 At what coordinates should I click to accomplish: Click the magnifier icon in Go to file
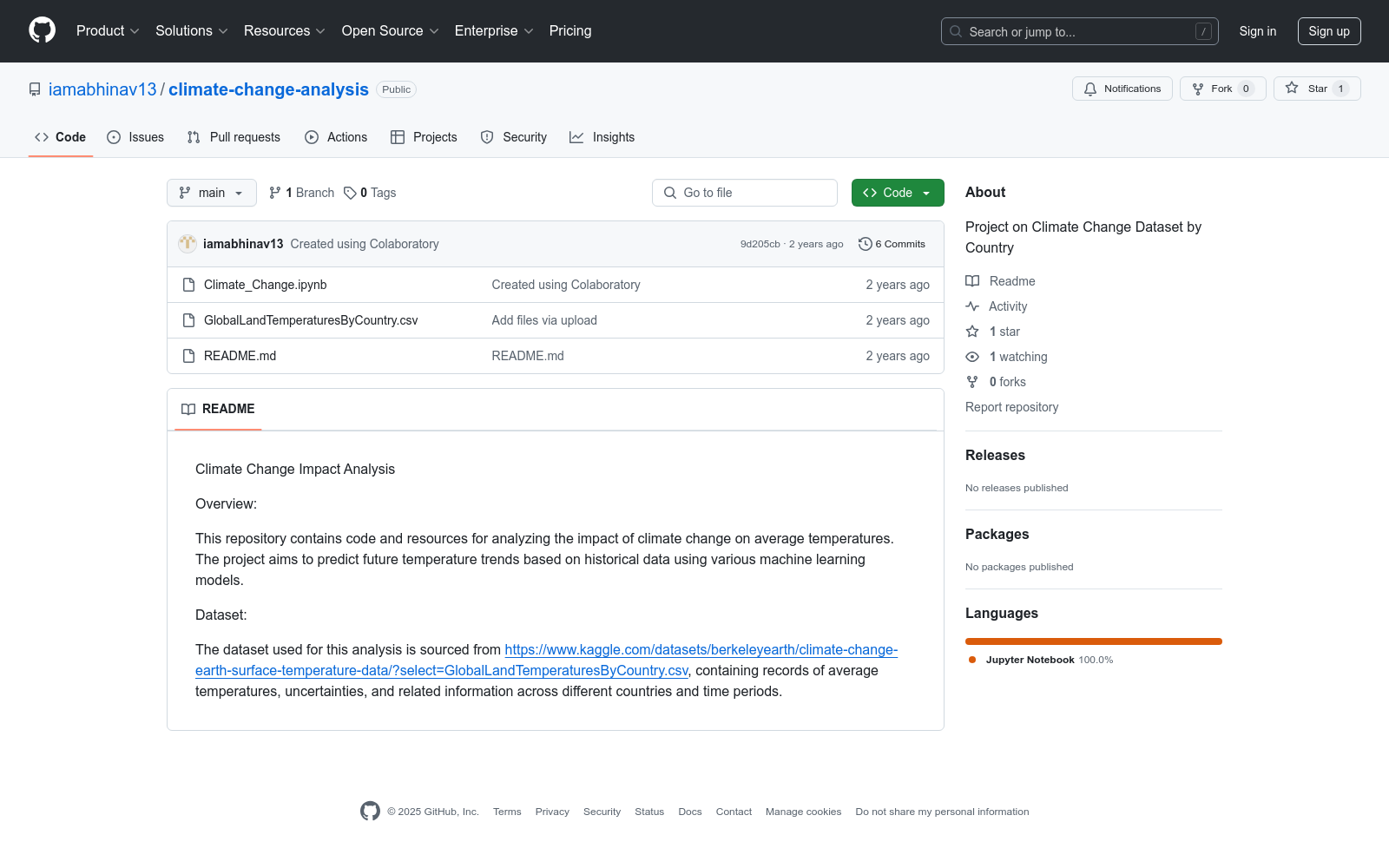tap(670, 193)
